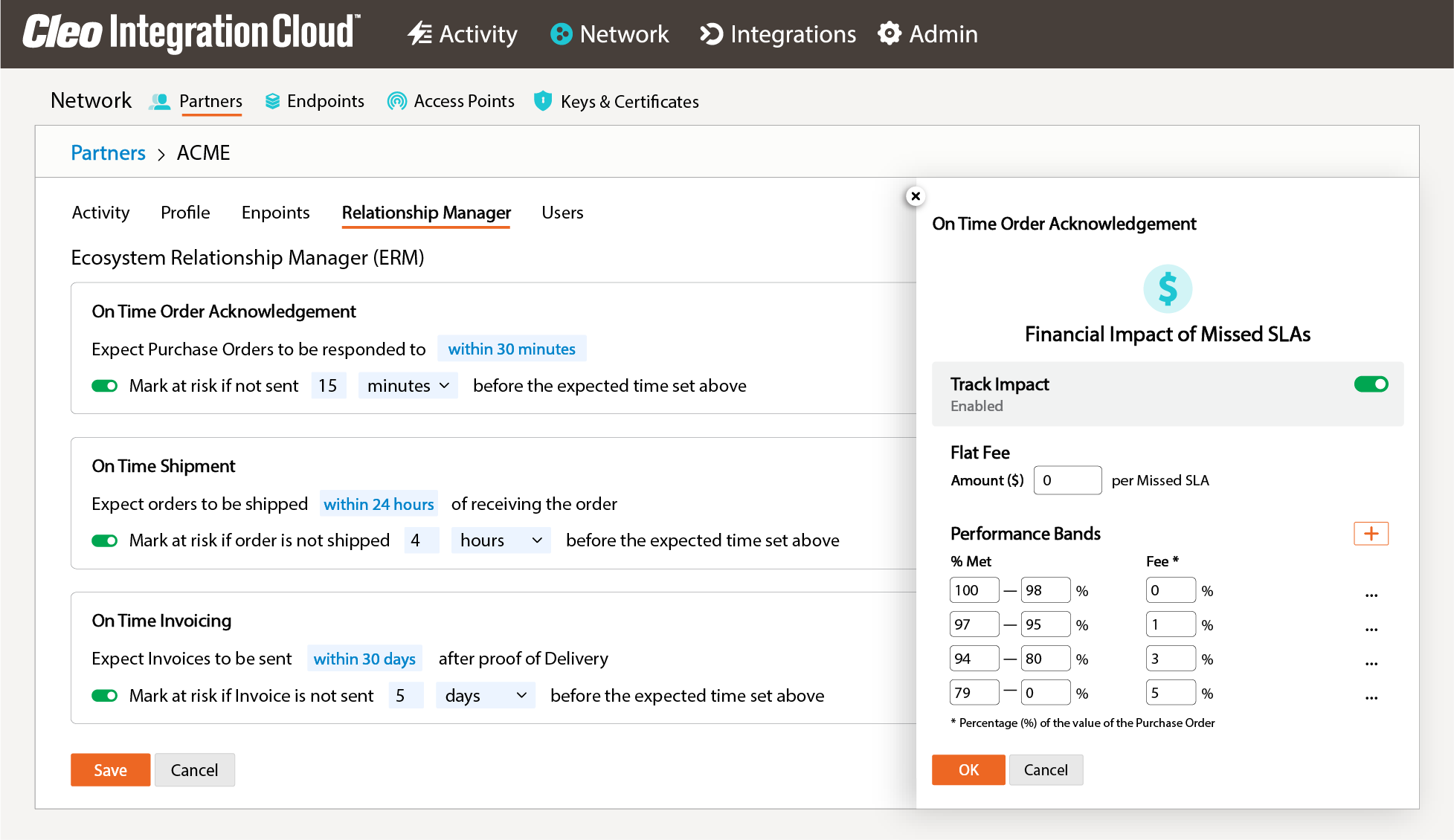The width and height of the screenshot is (1454, 840).
Task: Click the Admin gear icon
Action: (x=890, y=33)
